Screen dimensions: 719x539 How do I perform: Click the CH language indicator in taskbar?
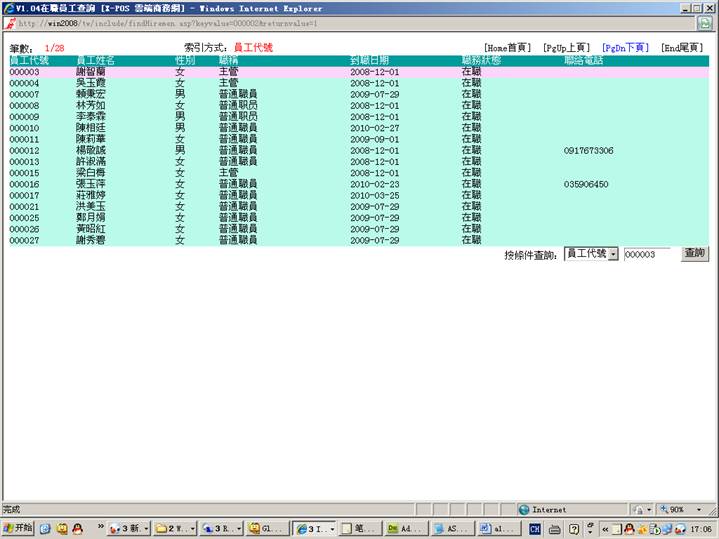tap(535, 527)
